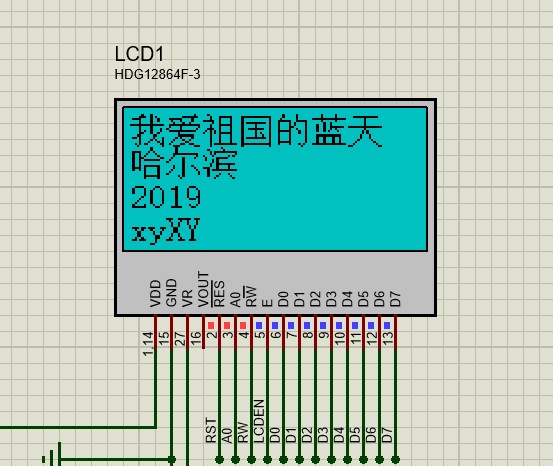Click the blue logic-state indicator at pin 5
Screen dimensions: 553x466
(x=259, y=325)
